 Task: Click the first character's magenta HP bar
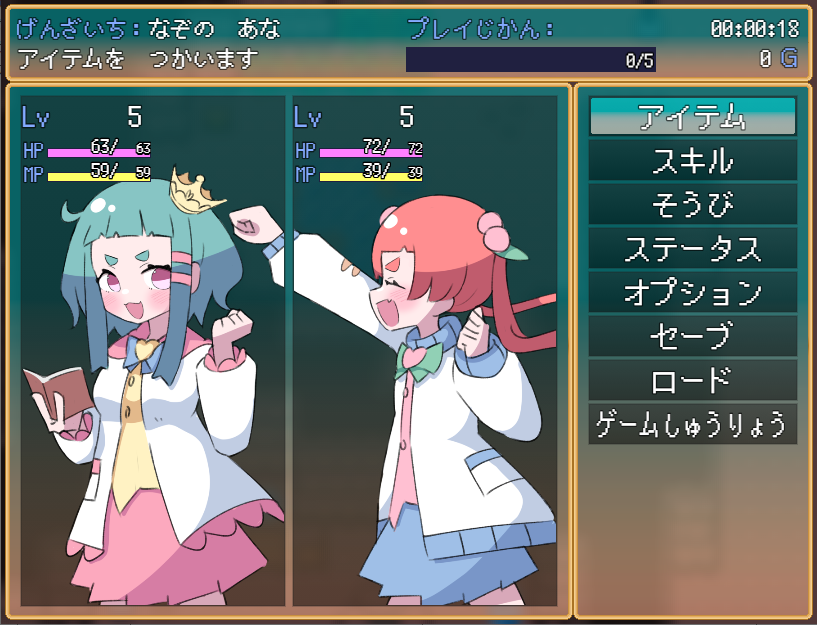point(99,152)
